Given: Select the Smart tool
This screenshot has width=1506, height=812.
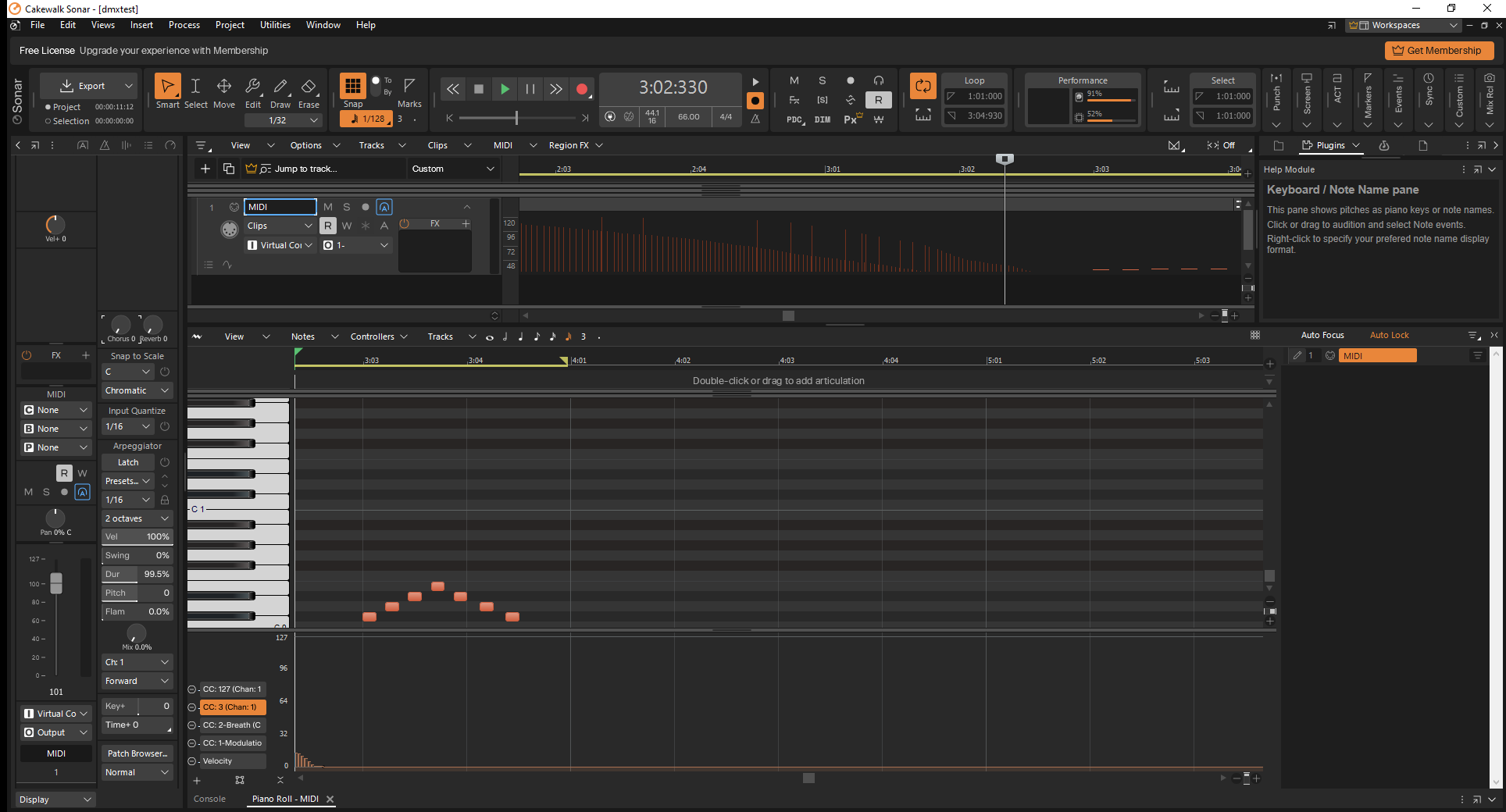Looking at the screenshot, I should click(x=167, y=87).
